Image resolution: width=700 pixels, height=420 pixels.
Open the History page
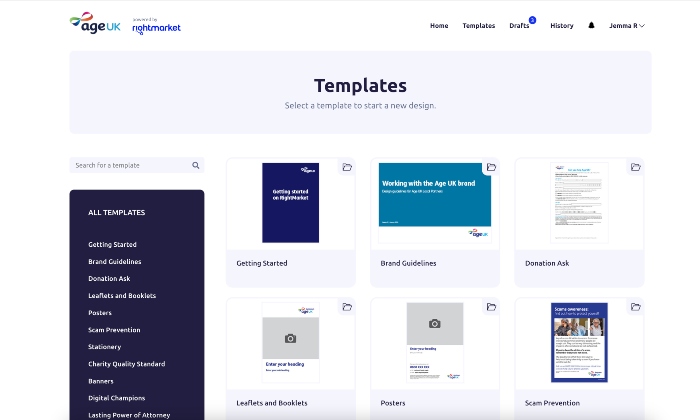pyautogui.click(x=562, y=26)
